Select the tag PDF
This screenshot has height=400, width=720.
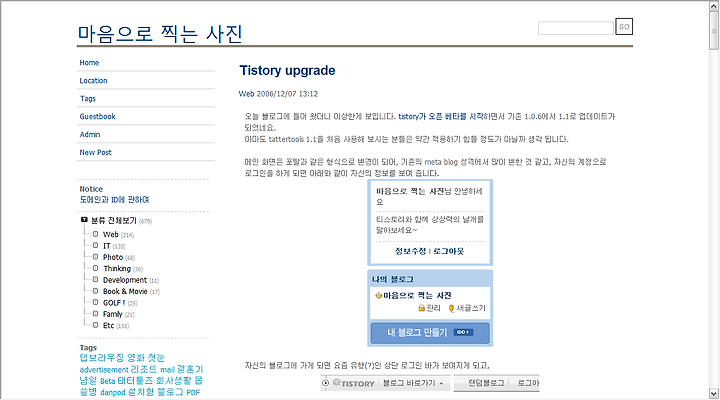(x=193, y=393)
